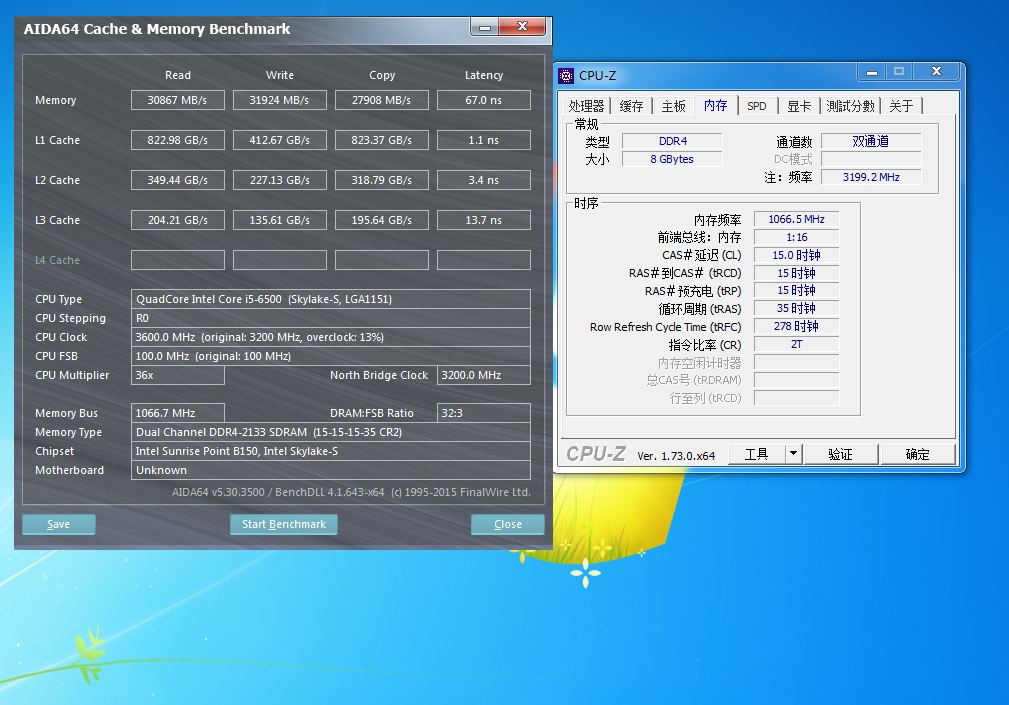
Task: Confirm with the 确定 button
Action: [x=917, y=454]
